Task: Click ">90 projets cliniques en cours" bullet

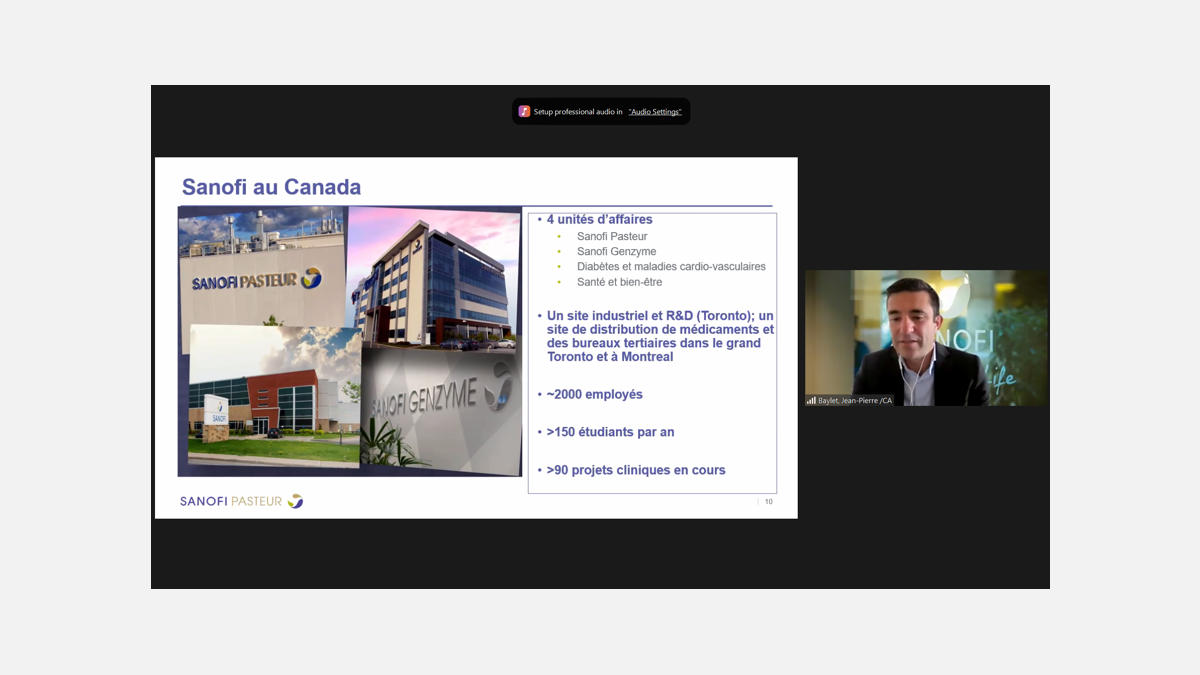Action: click(x=635, y=470)
